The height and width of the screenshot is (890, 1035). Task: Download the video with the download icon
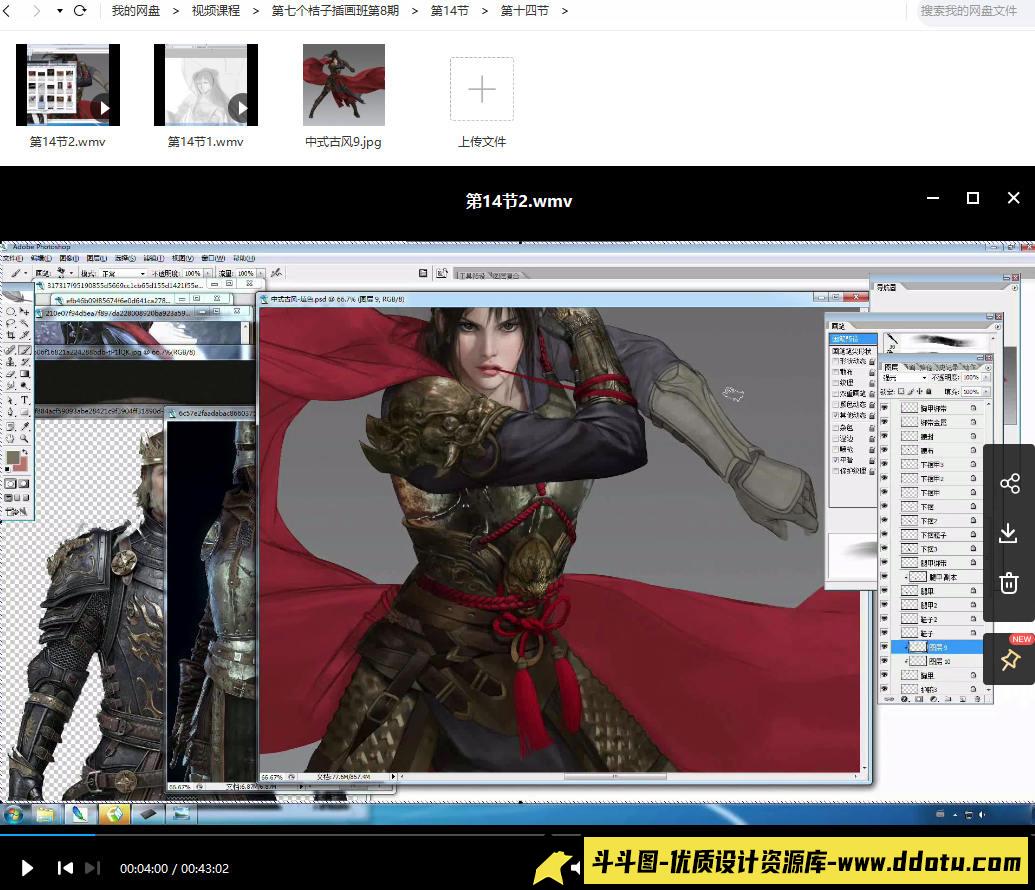pyautogui.click(x=1008, y=533)
